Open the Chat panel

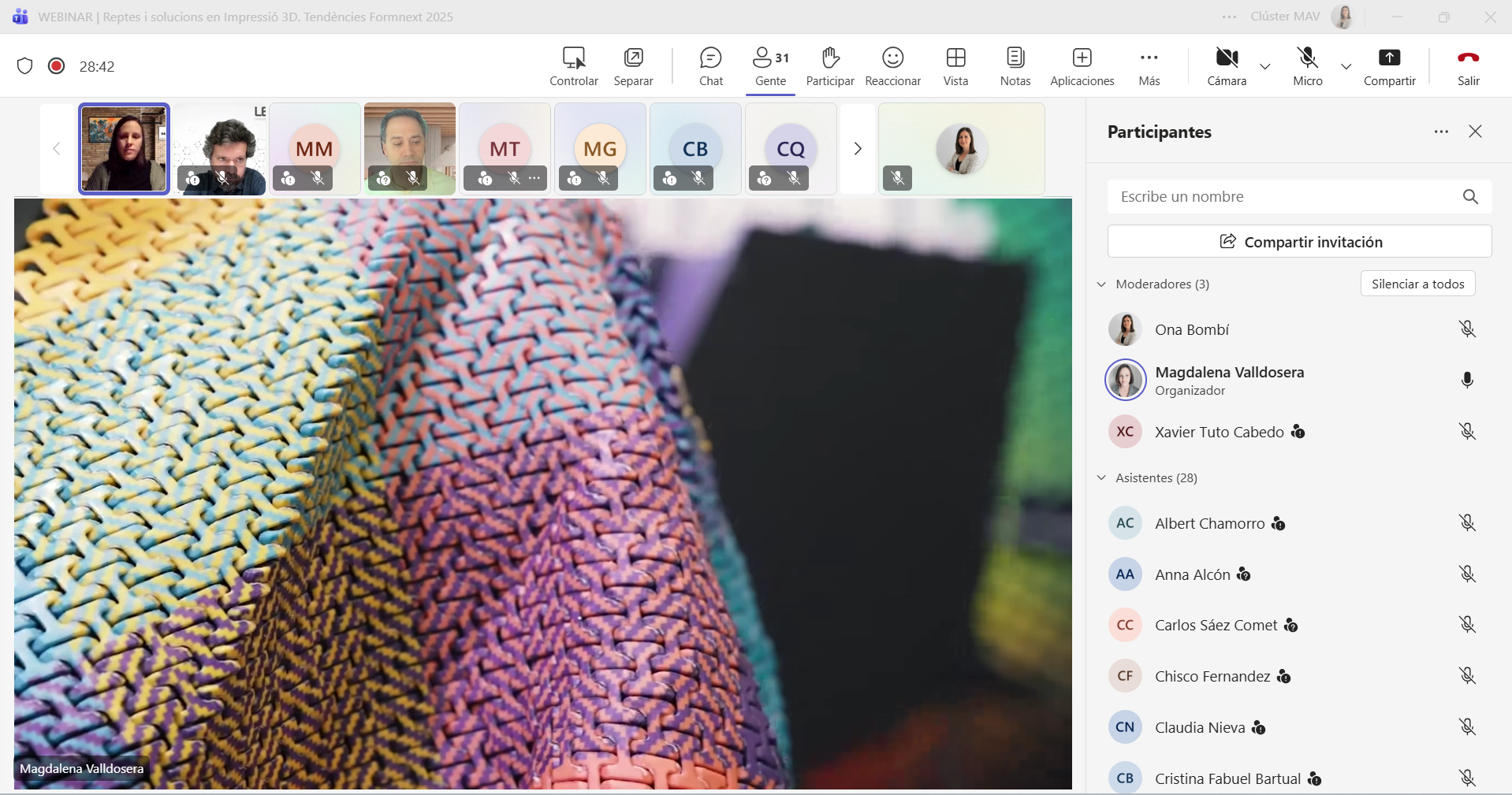[x=710, y=66]
